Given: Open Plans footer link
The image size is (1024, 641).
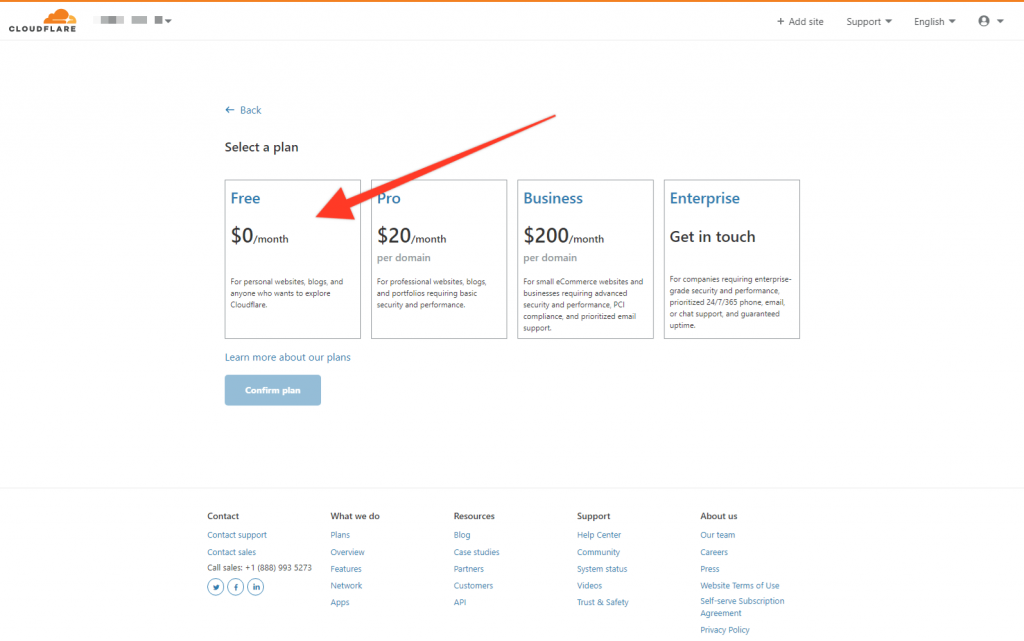Looking at the screenshot, I should pyautogui.click(x=340, y=535).
